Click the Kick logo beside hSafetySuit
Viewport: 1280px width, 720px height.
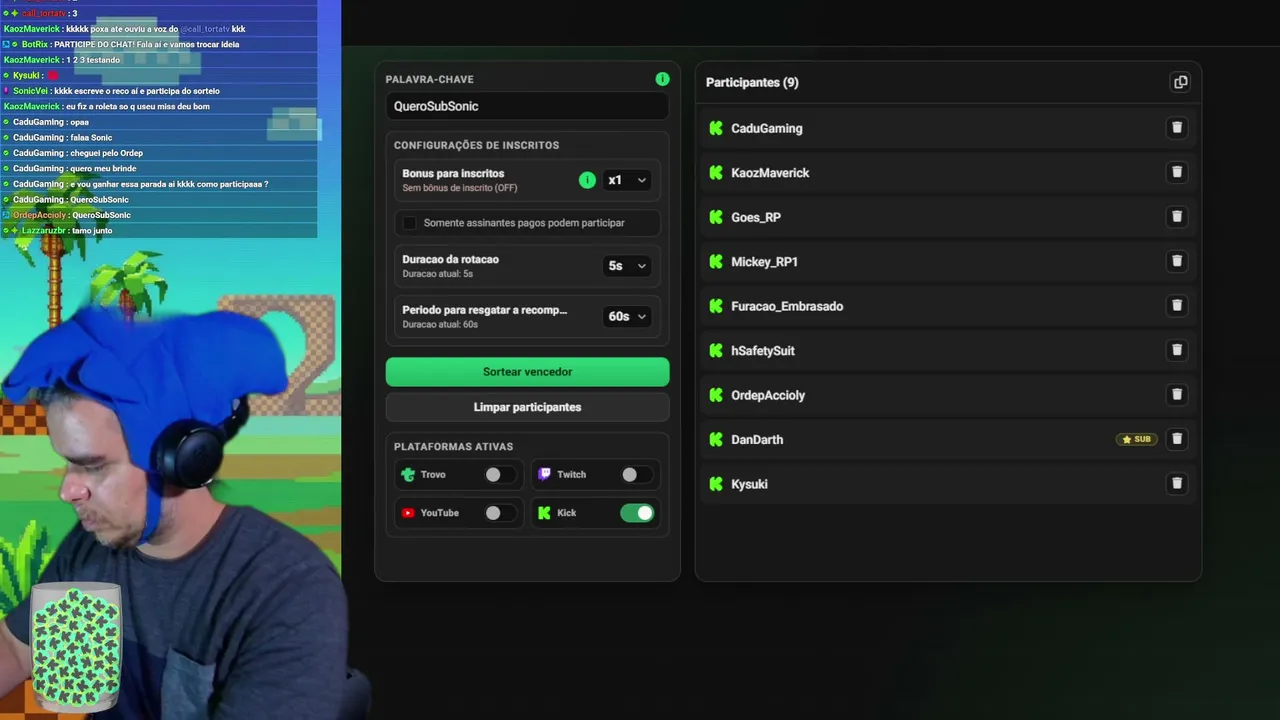coord(716,351)
